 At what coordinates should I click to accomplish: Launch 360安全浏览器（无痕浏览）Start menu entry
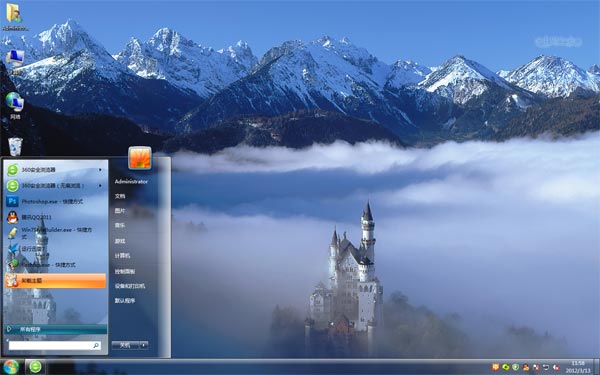(55, 186)
